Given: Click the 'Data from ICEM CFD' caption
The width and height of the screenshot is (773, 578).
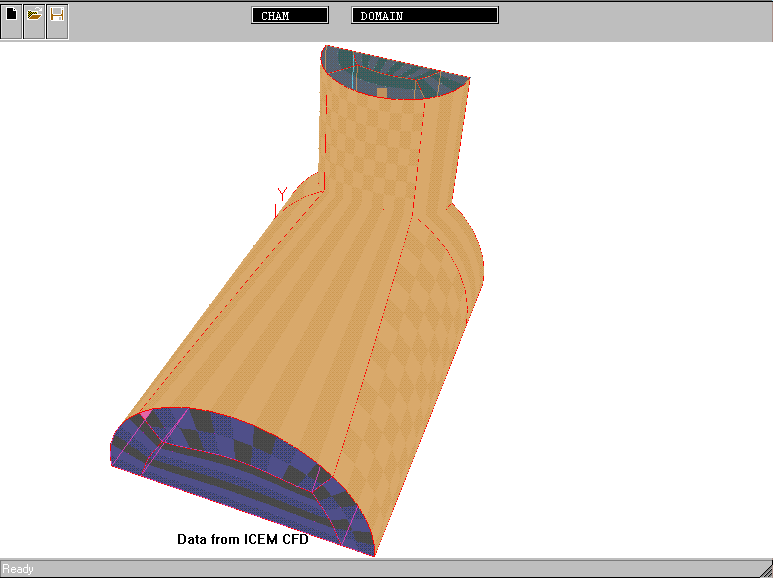Looking at the screenshot, I should [243, 539].
